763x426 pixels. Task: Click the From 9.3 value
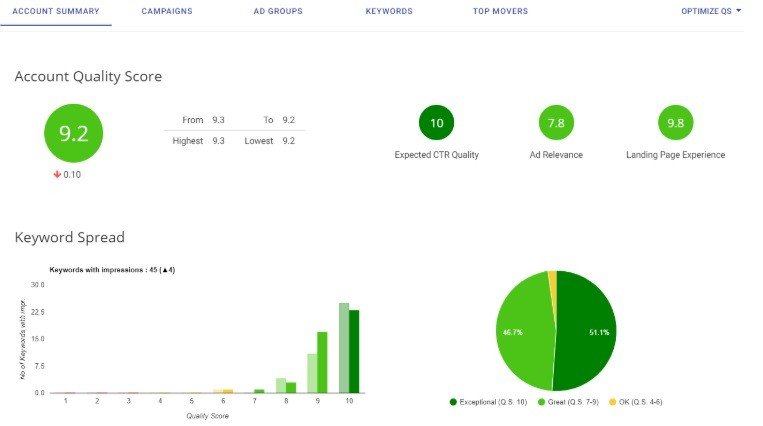[x=218, y=120]
